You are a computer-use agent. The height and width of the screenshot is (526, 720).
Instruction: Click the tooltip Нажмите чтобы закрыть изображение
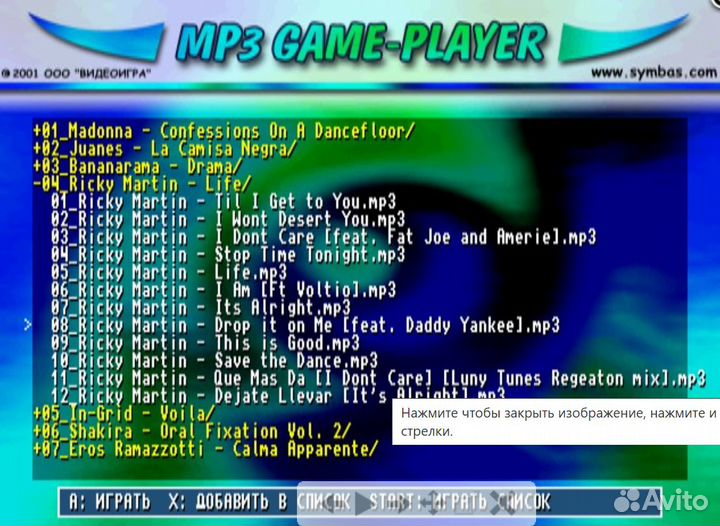pos(556,422)
